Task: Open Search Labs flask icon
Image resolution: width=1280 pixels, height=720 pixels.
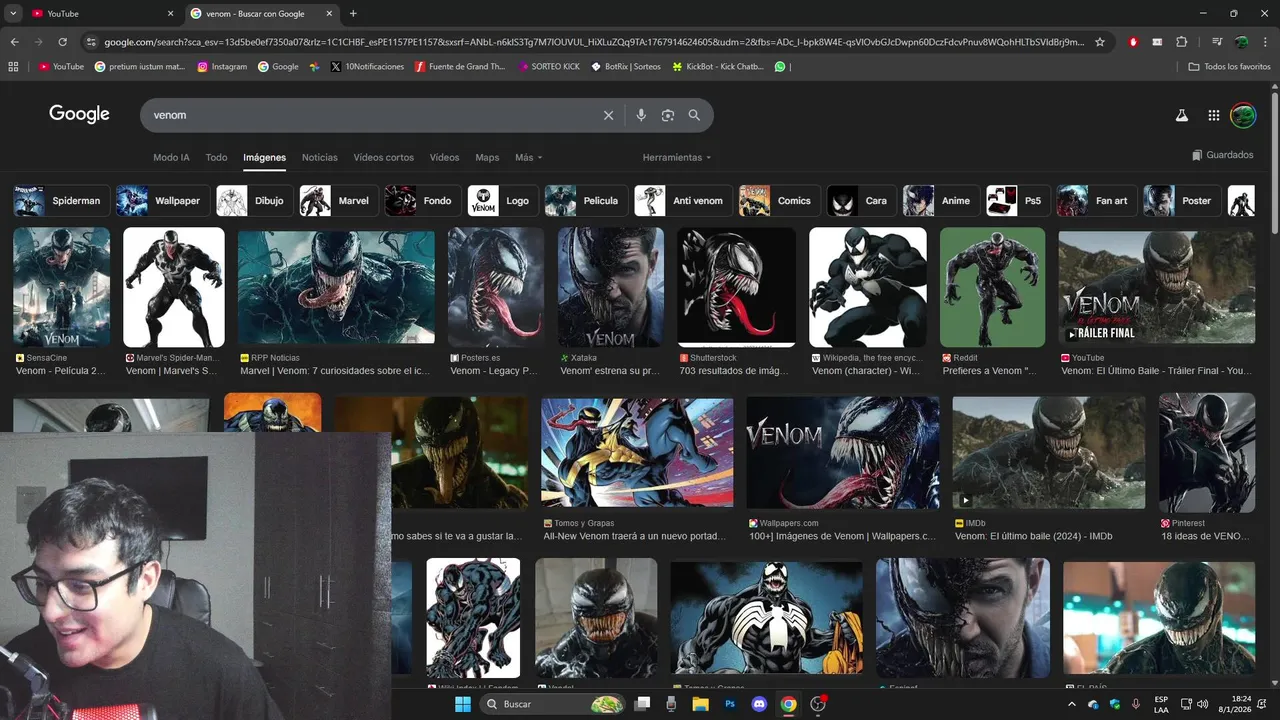Action: [1181, 115]
